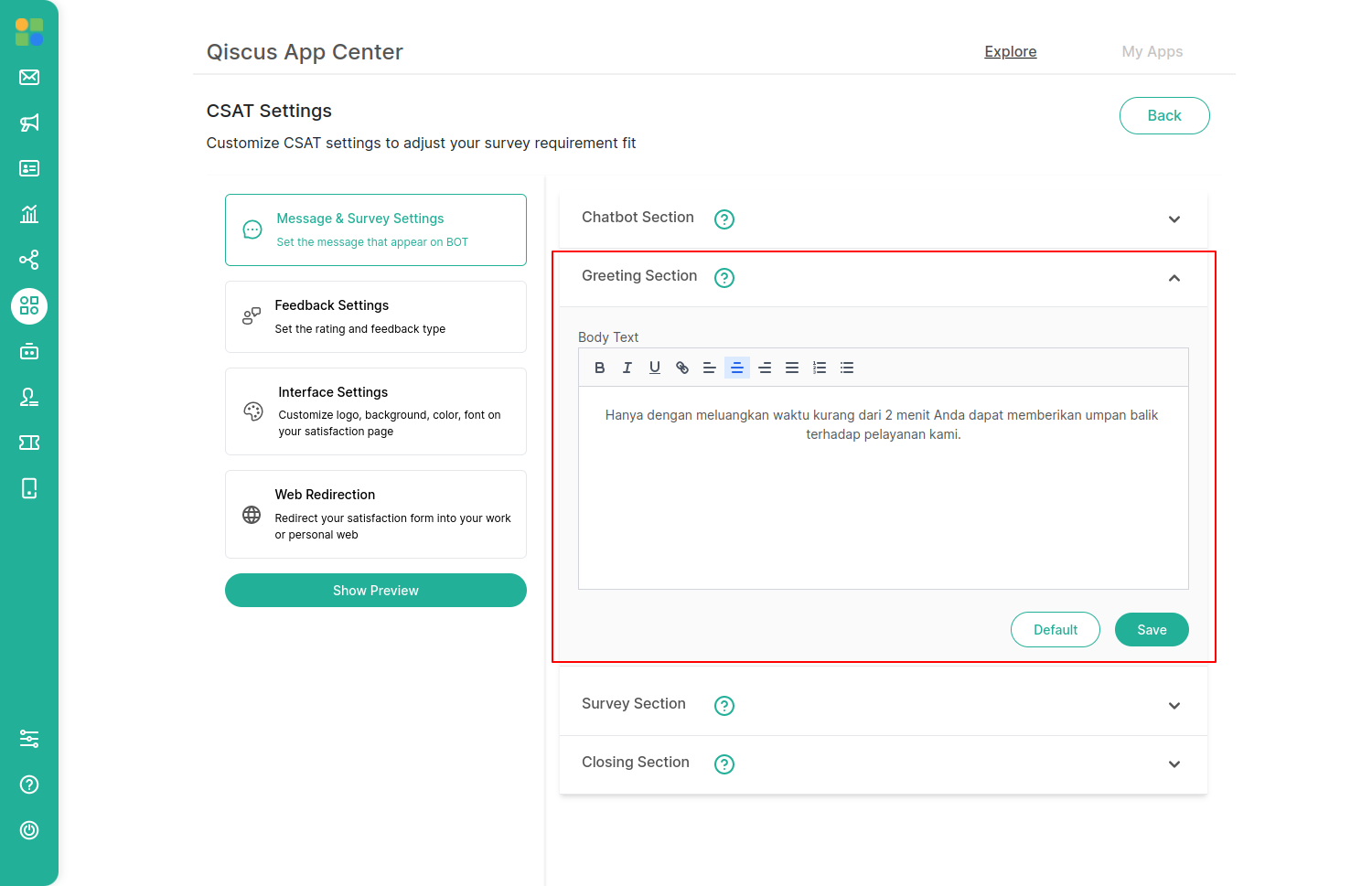Click the power logout icon in sidebar

29,830
